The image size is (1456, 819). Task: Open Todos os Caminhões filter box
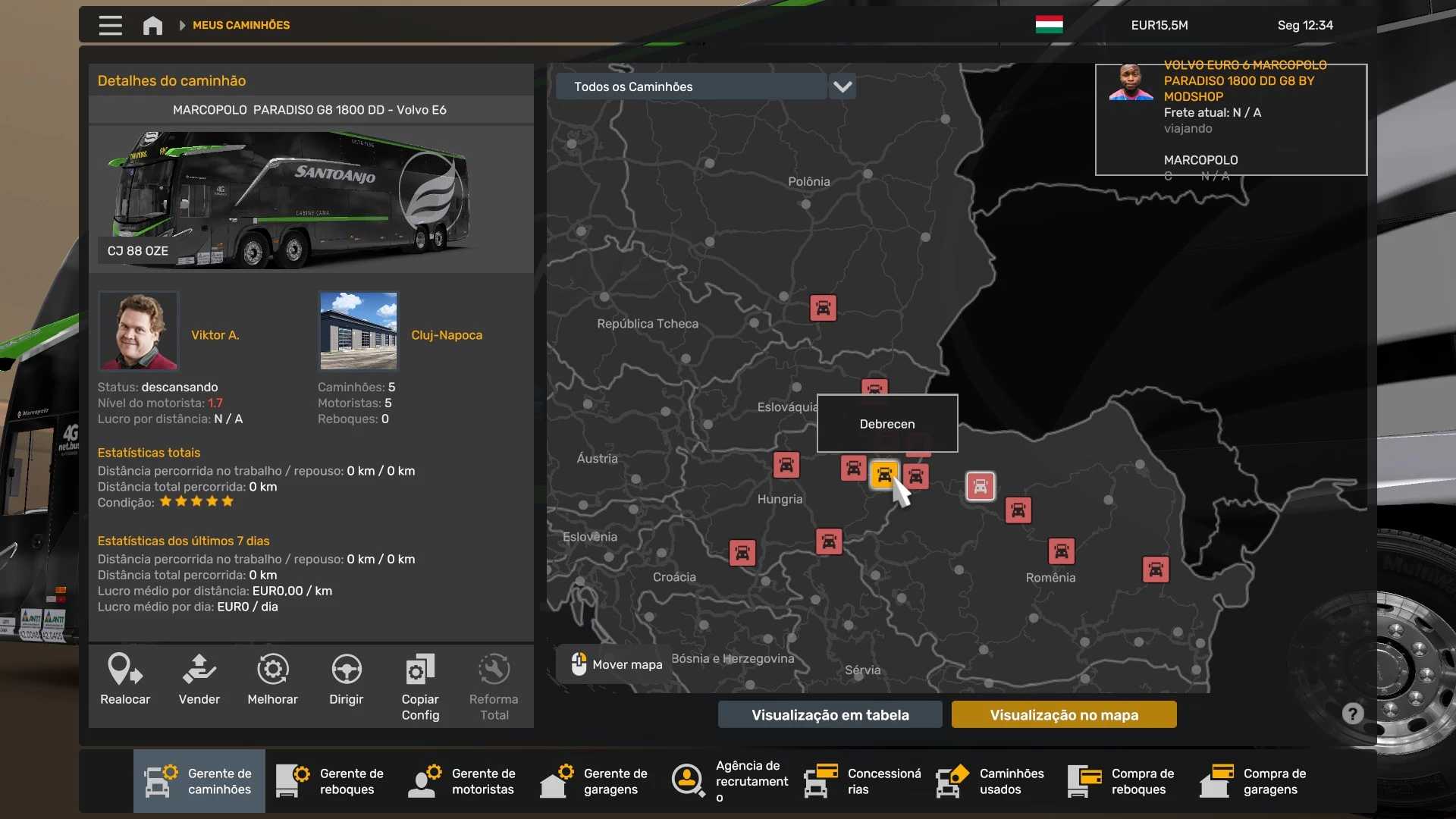coord(690,86)
